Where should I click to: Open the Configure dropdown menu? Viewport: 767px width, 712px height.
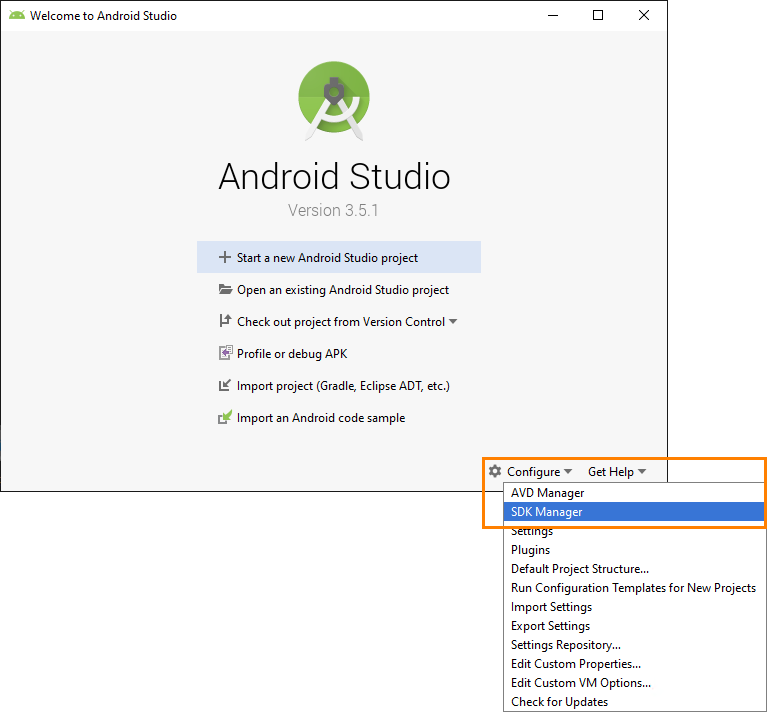click(539, 472)
